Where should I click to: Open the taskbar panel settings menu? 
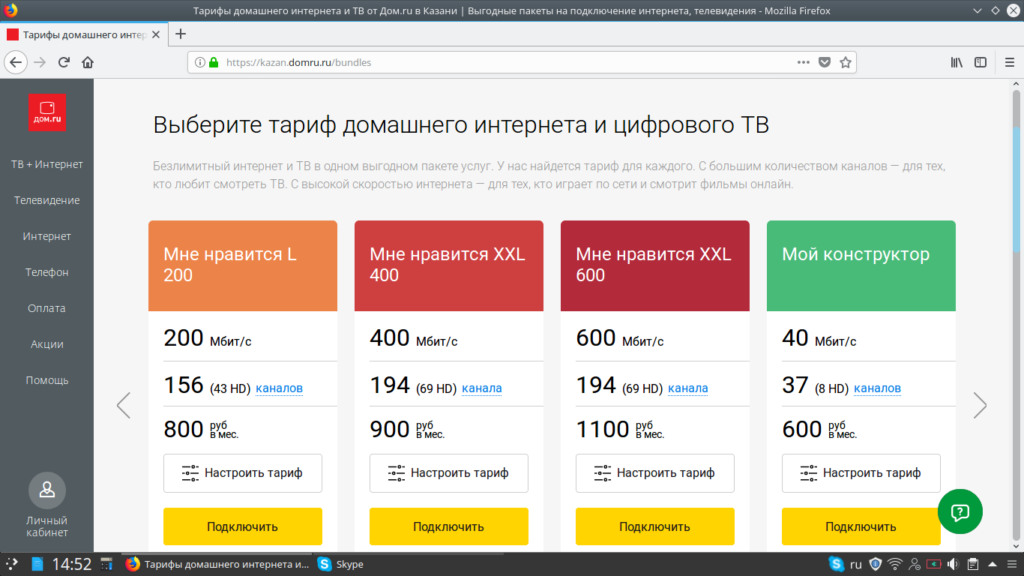coord(1012,564)
